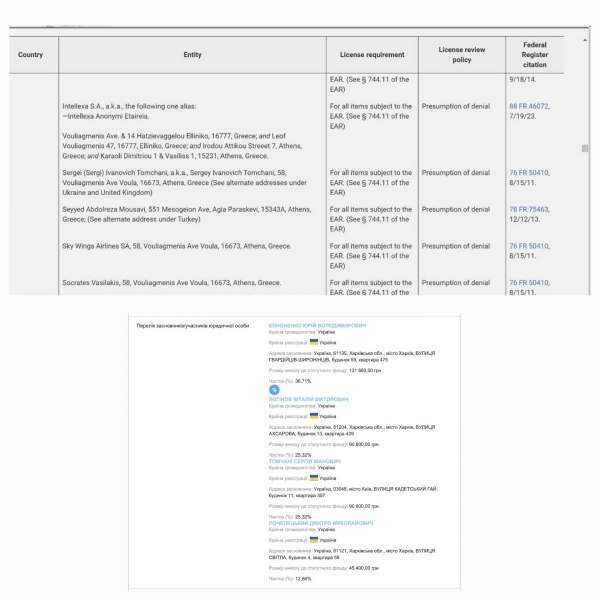The height and width of the screenshot is (600, 600).
Task: Click the Seyyed Abdolreza Mousavi entity text
Action: point(187,214)
